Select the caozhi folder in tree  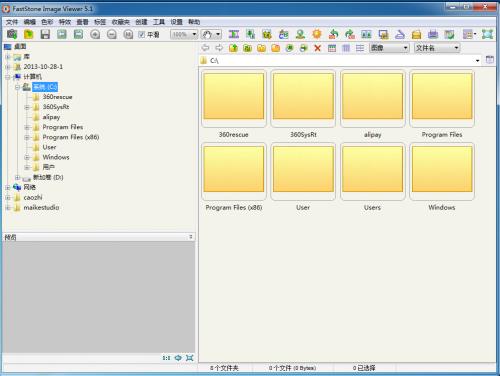[x=33, y=197]
